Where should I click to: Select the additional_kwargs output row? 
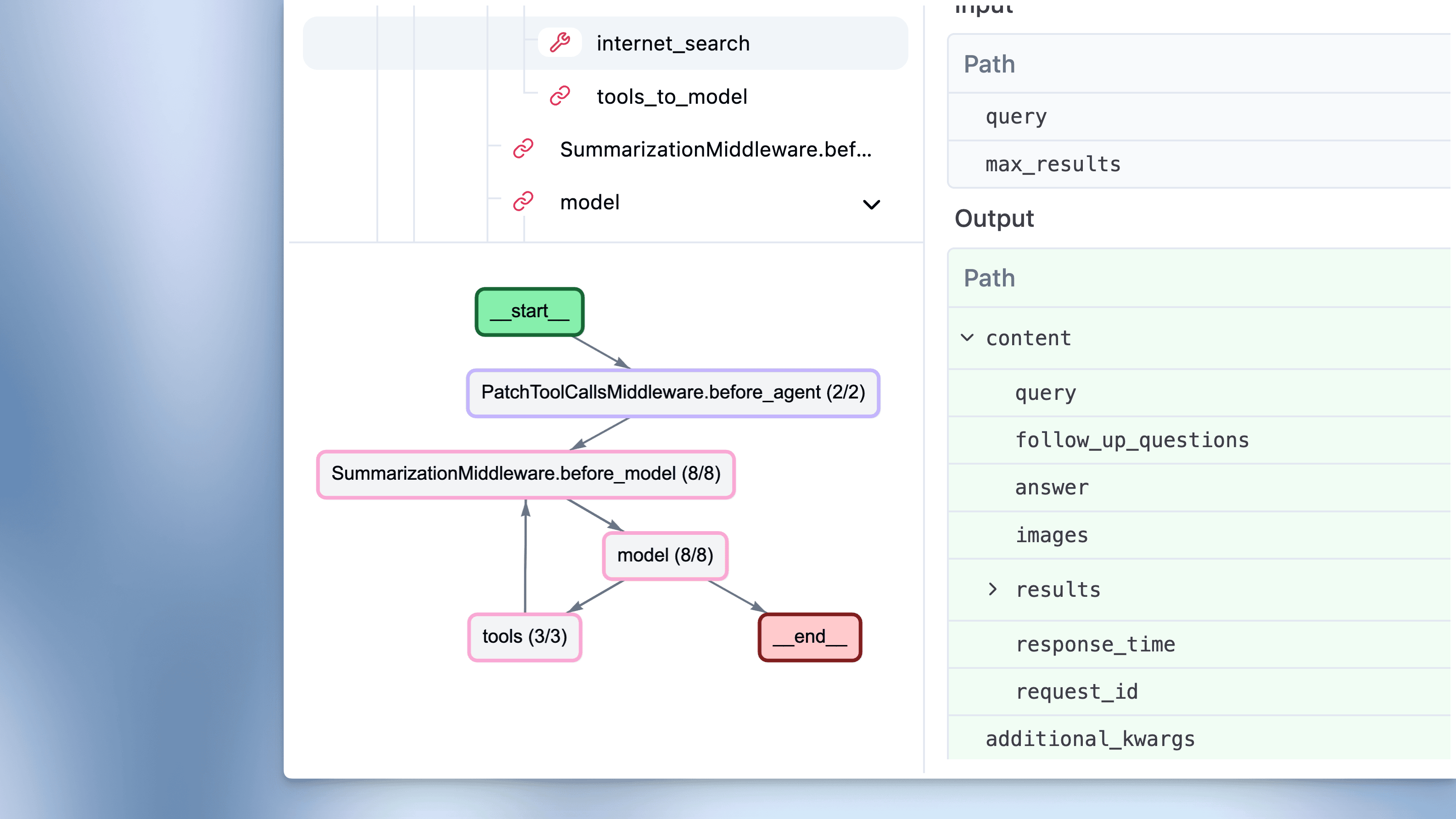coord(1090,739)
